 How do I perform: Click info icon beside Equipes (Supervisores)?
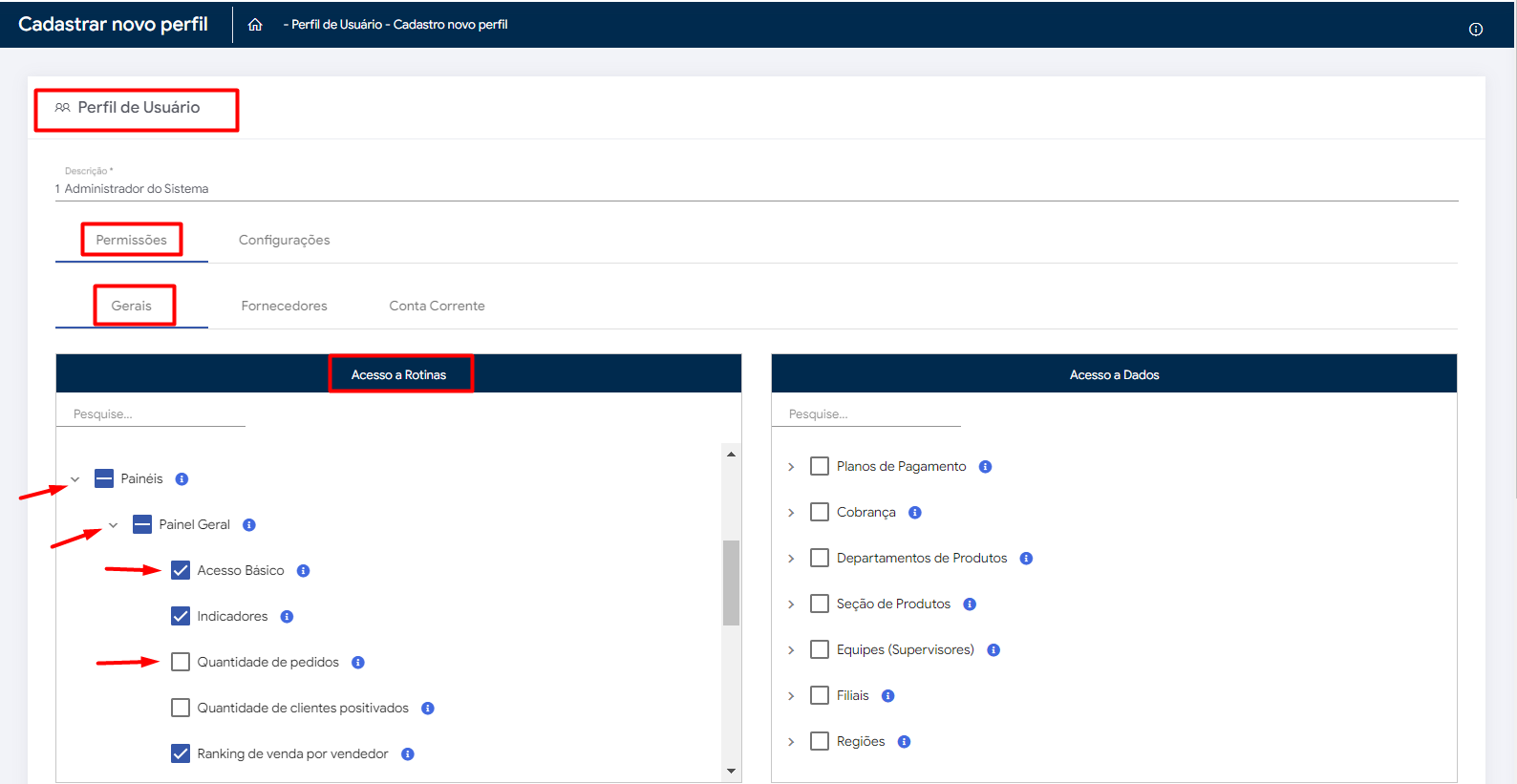(x=994, y=650)
